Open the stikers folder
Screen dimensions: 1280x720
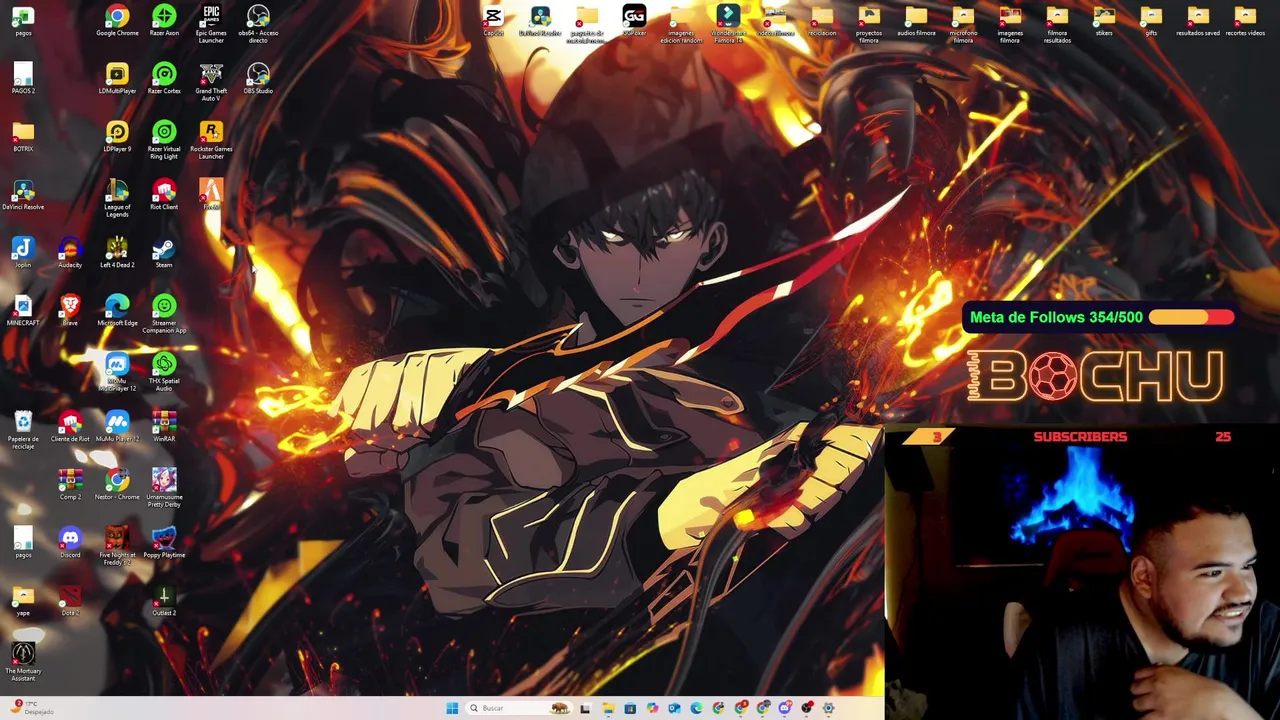click(x=1104, y=21)
